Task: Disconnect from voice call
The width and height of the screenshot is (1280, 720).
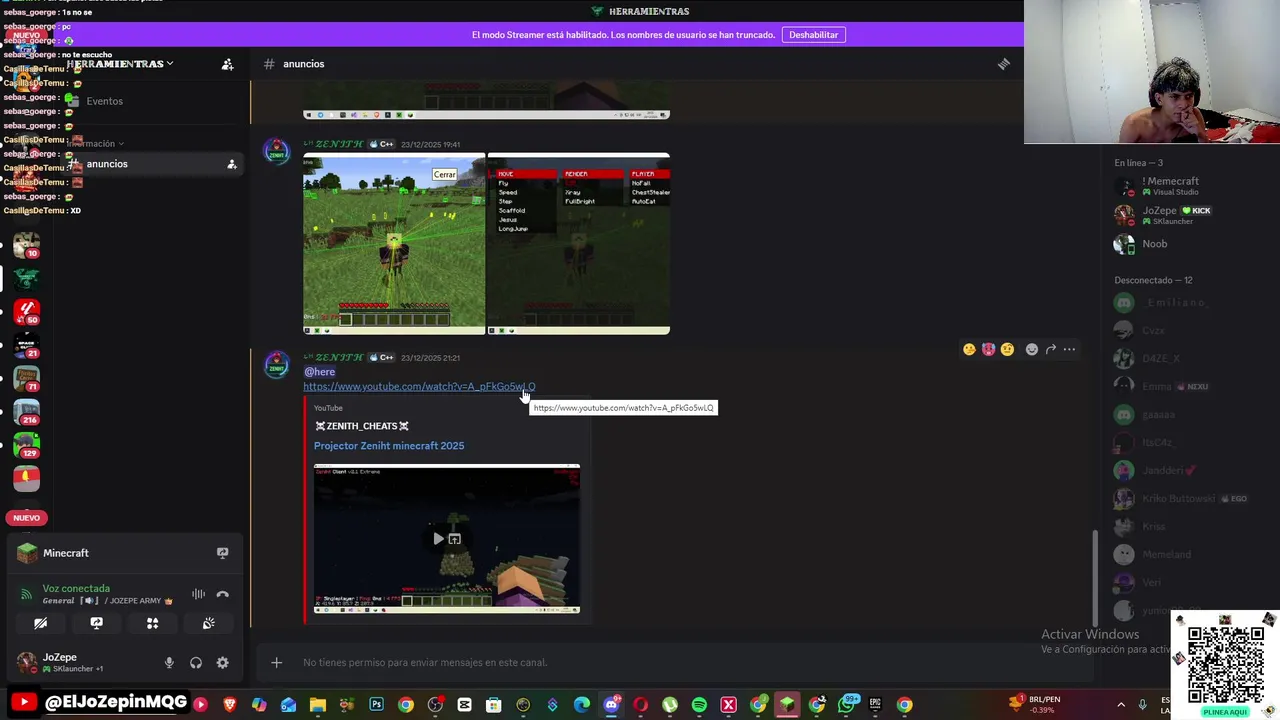Action: click(222, 594)
